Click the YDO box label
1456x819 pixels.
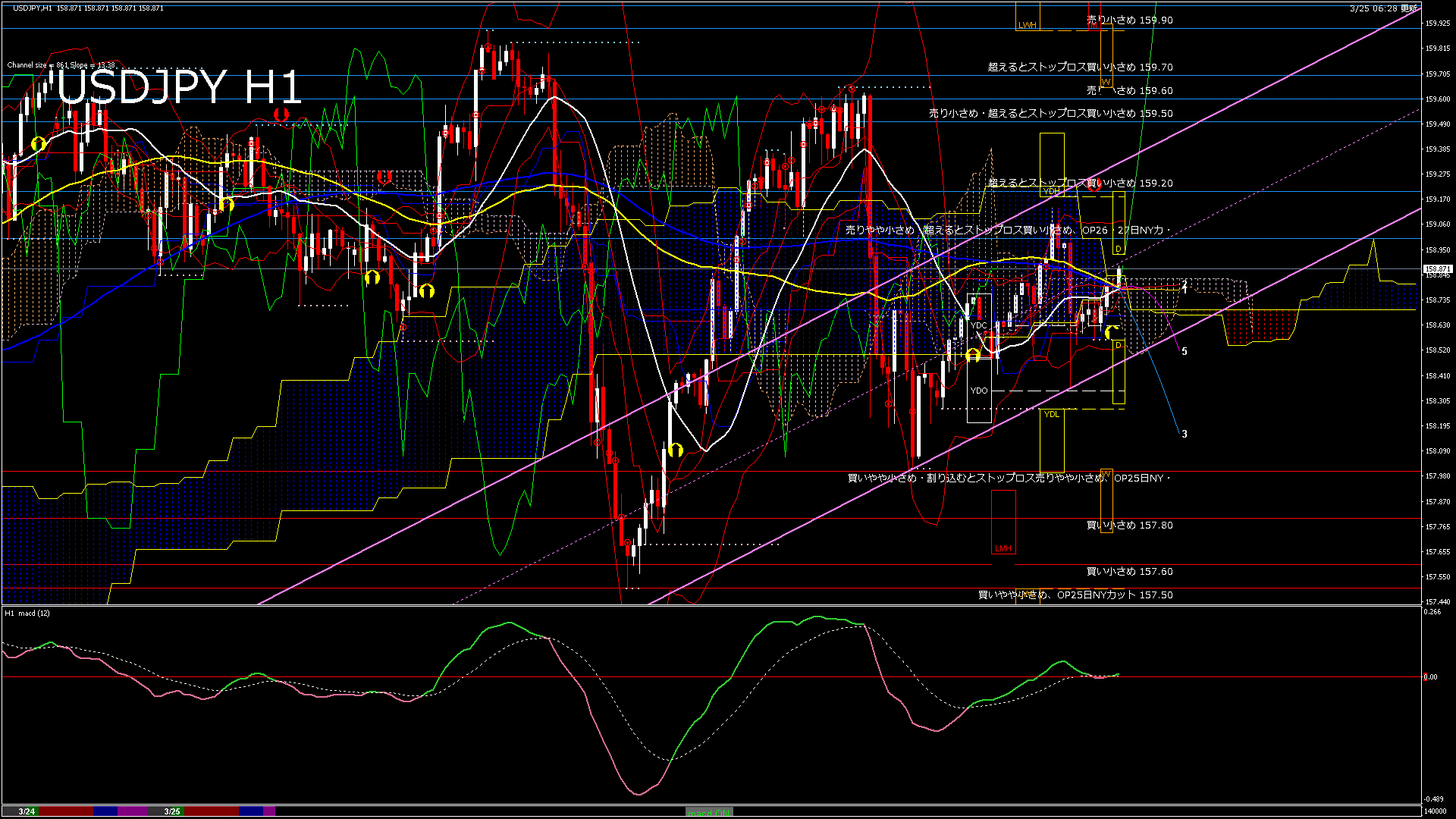(x=979, y=391)
